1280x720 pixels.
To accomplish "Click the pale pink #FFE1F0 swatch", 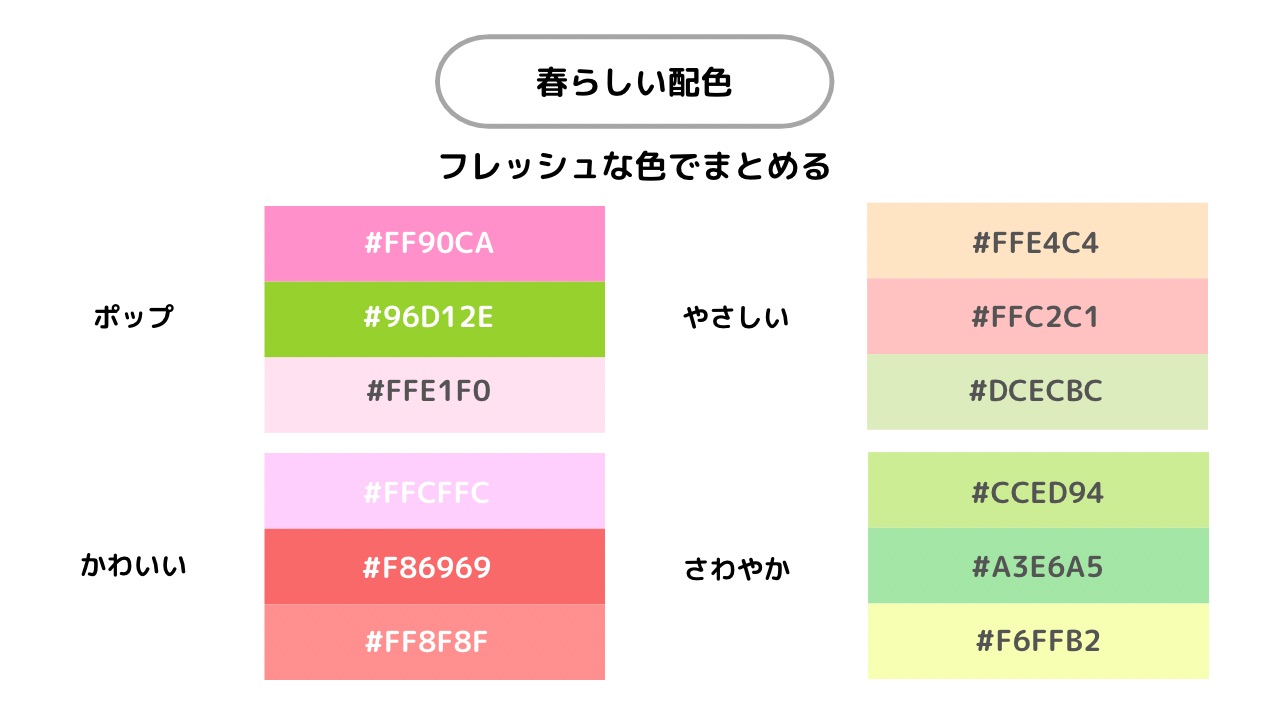I will (434, 394).
